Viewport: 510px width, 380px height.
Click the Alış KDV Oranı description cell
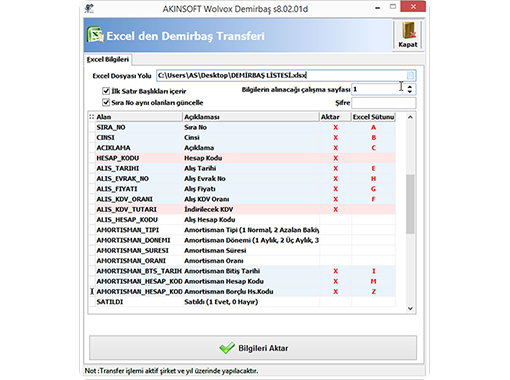tap(251, 199)
